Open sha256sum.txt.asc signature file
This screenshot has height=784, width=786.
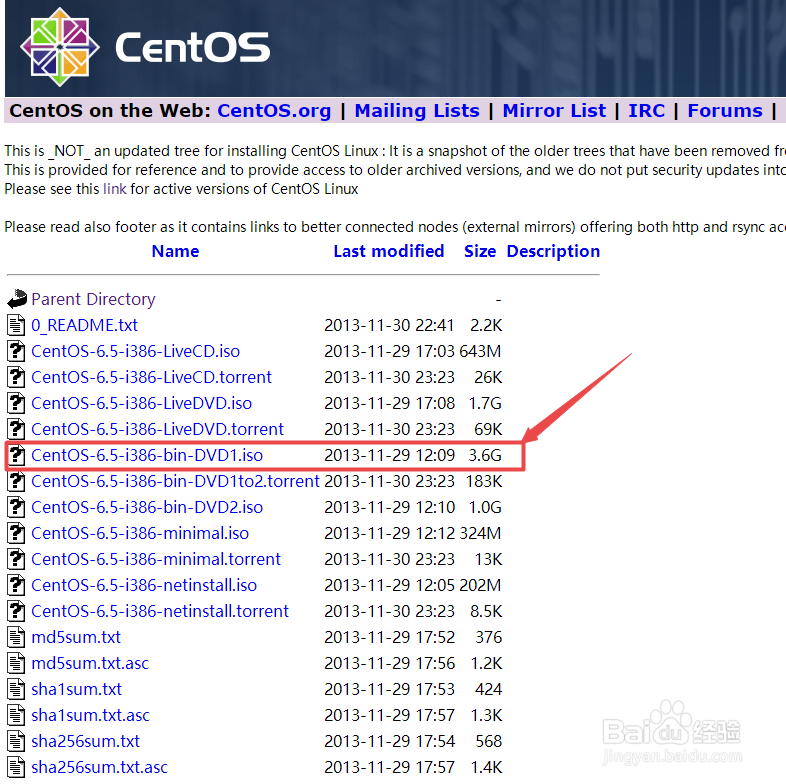pyautogui.click(x=99, y=768)
